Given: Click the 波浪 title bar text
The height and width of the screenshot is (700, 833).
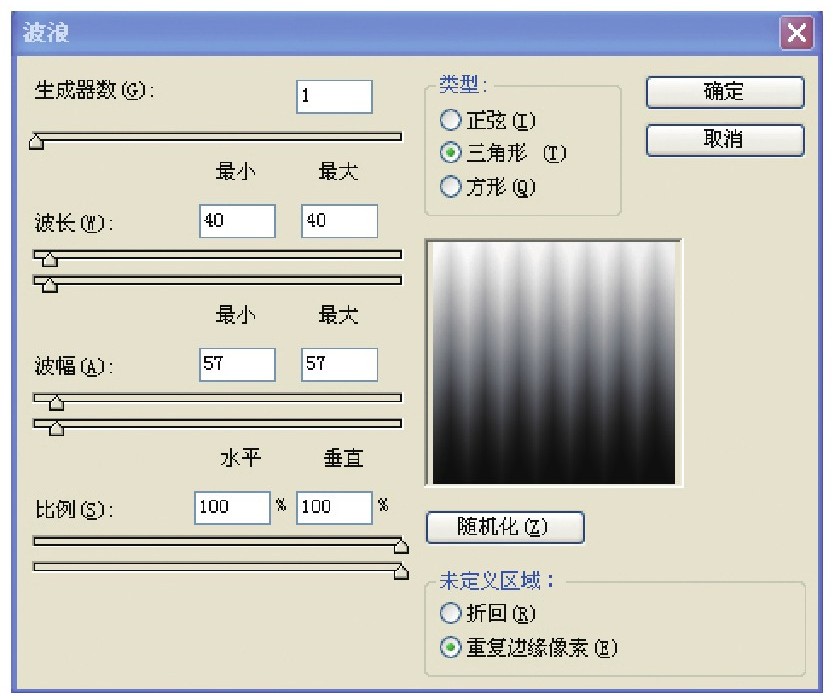Looking at the screenshot, I should [x=46, y=33].
